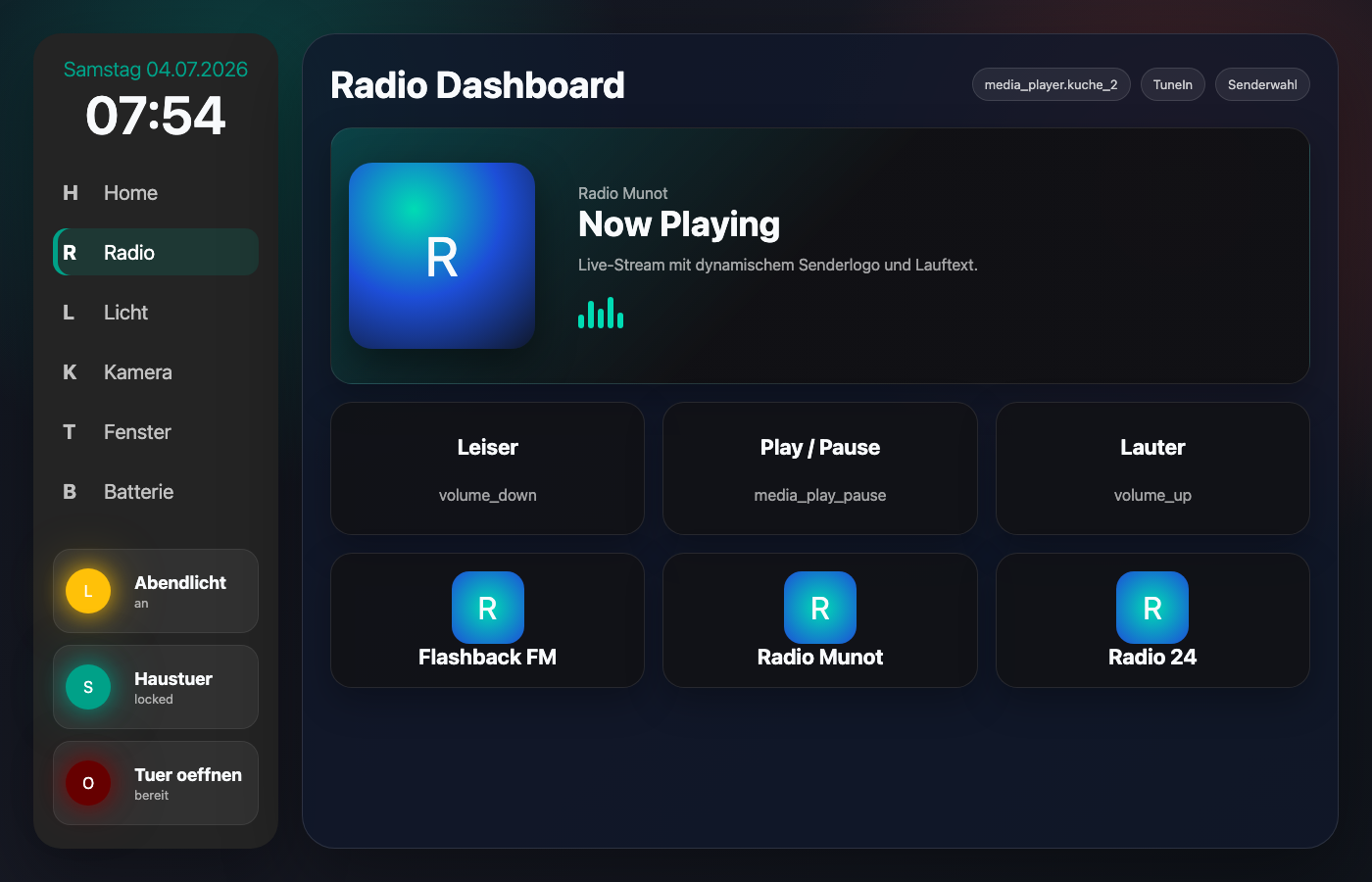Viewport: 1372px width, 882px height.
Task: Click the Senderwahl chip
Action: [x=1262, y=84]
